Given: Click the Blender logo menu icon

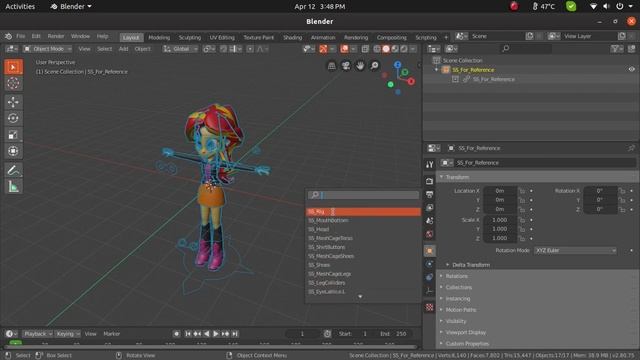Looking at the screenshot, I should pyautogui.click(x=8, y=36).
